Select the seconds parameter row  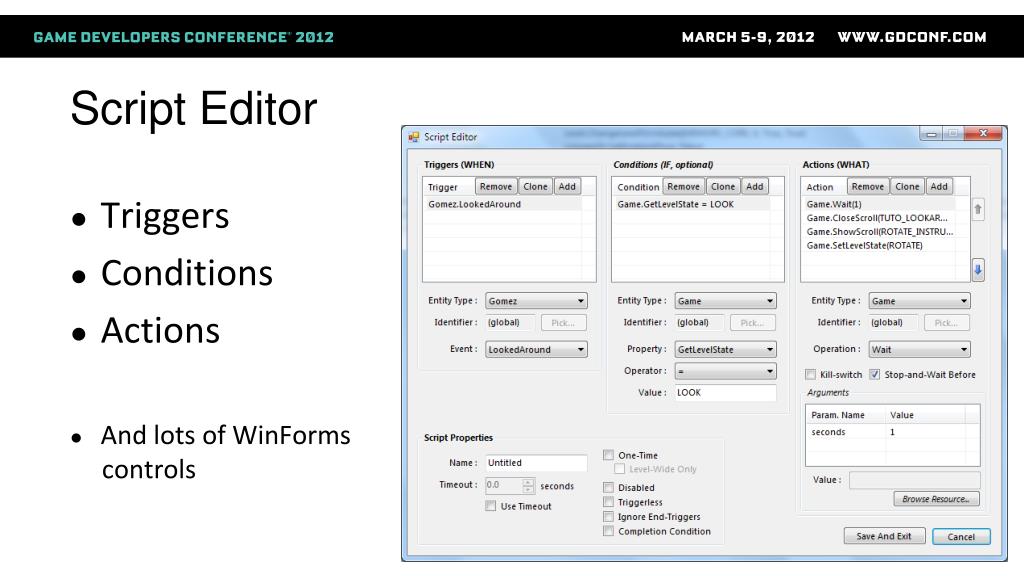(892, 432)
